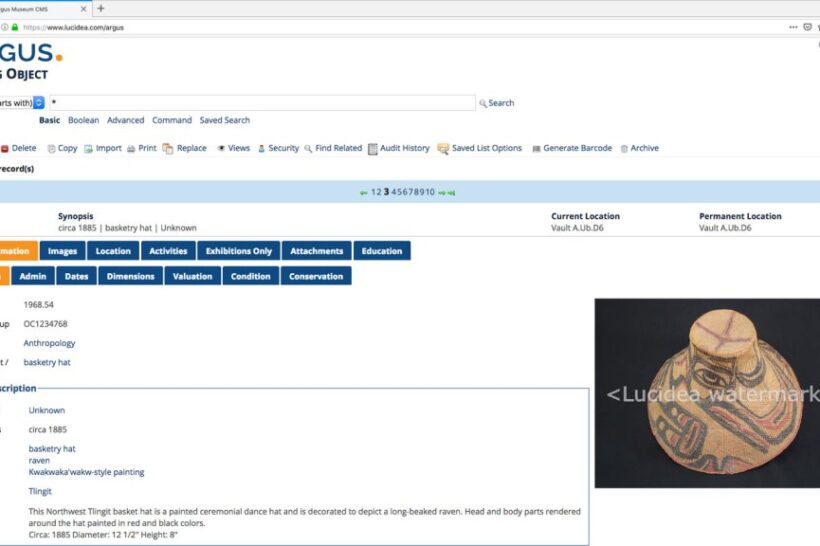
Task: Click the Replace icon
Action: coord(168,148)
